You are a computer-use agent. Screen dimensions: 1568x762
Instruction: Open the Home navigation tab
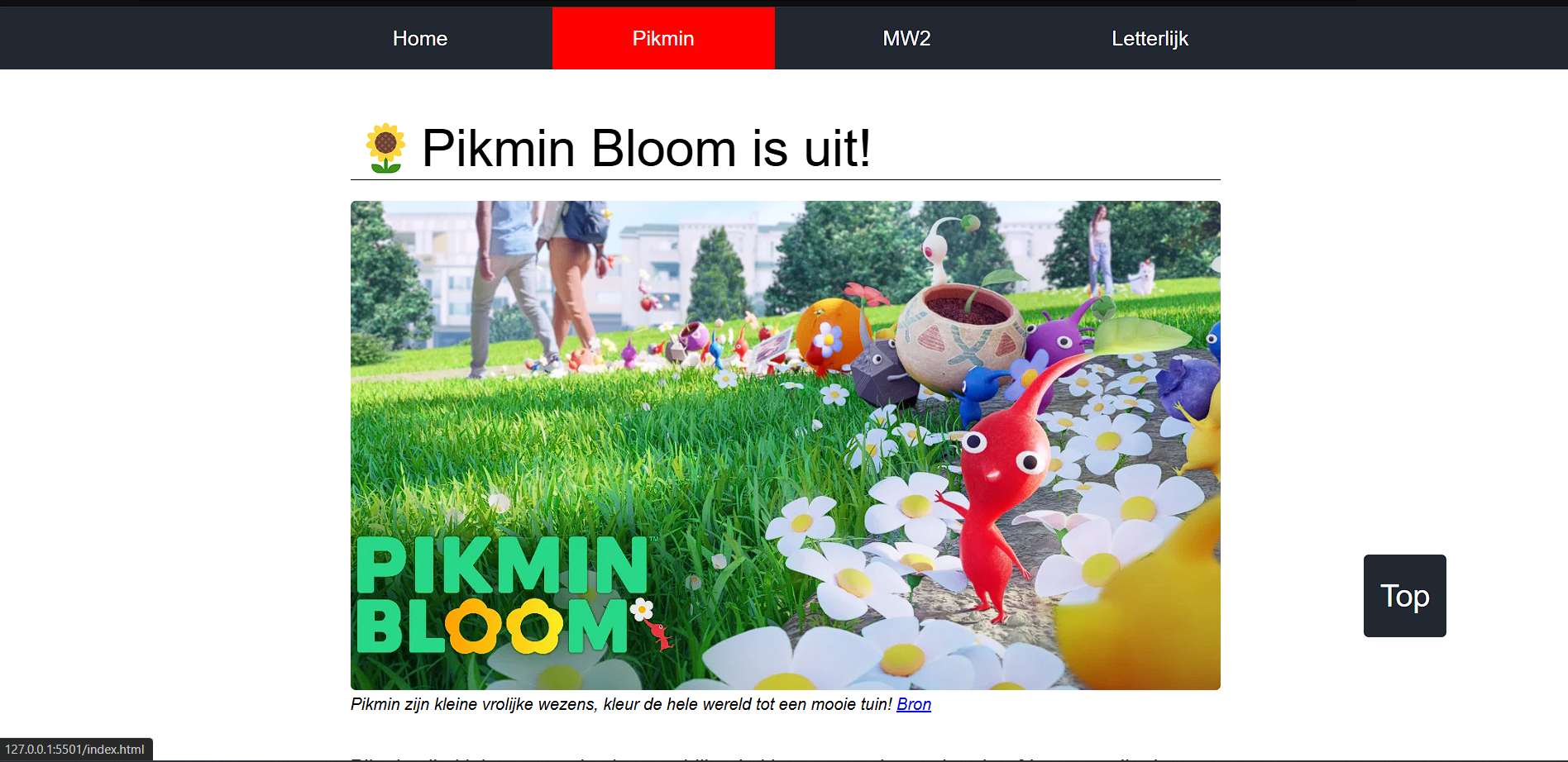[420, 39]
